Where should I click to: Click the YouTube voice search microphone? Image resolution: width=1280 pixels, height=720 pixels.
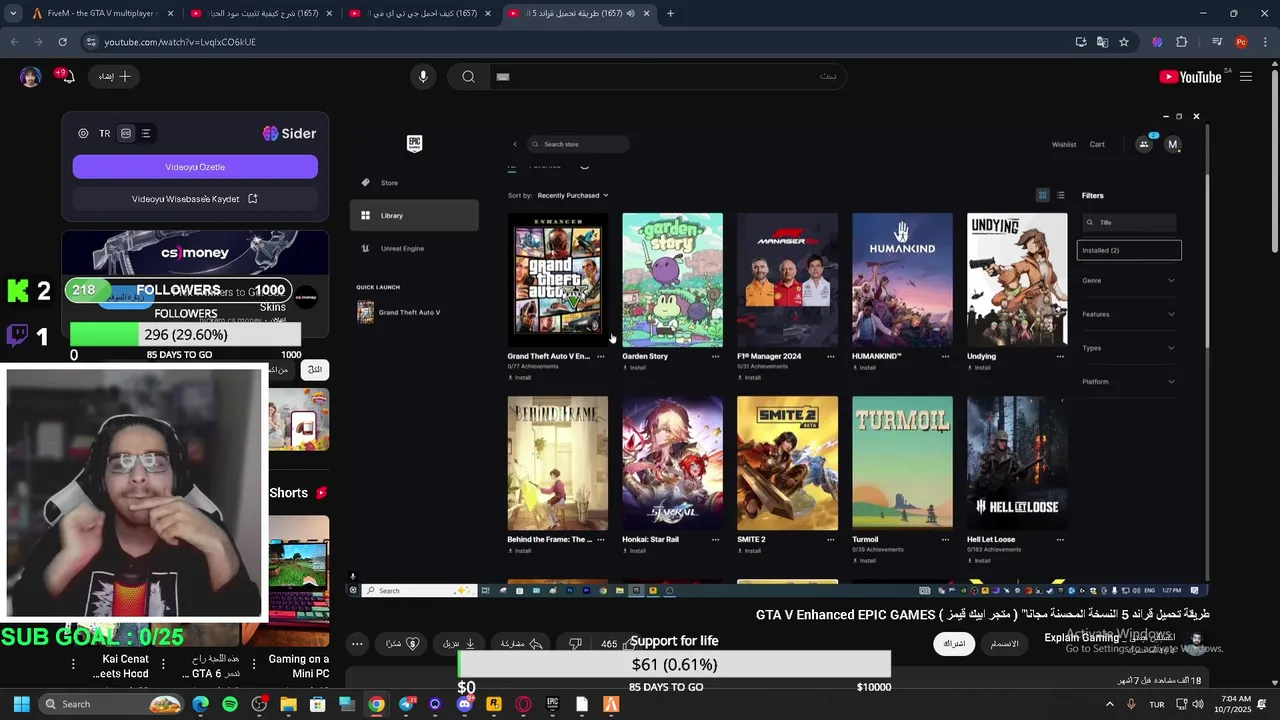(x=423, y=76)
